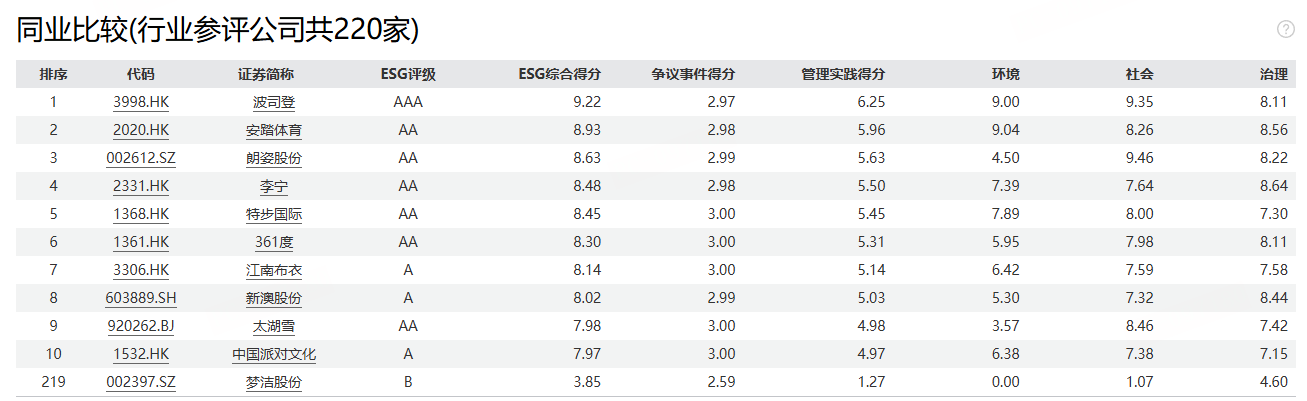Click stock code 603889.SH
This screenshot has height=401, width=1307.
(x=141, y=298)
